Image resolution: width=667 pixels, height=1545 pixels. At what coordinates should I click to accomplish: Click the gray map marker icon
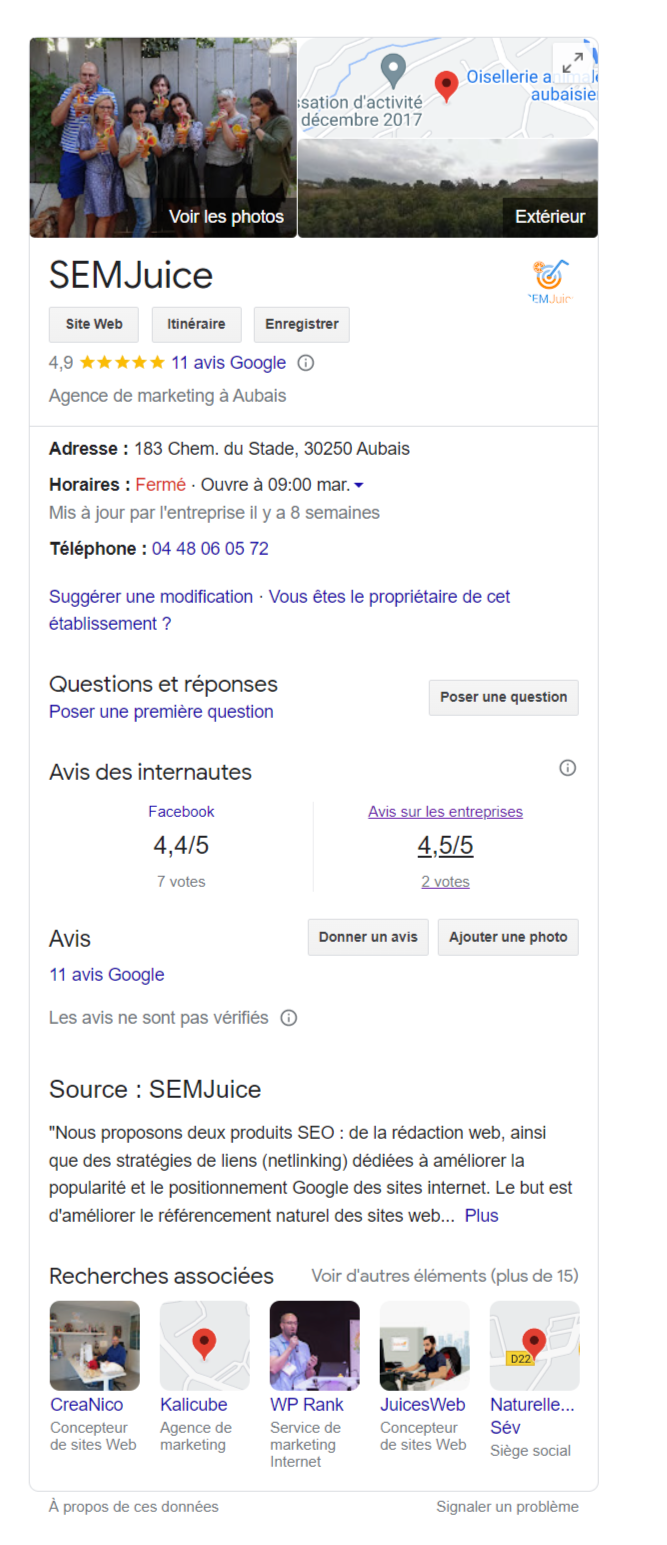(394, 70)
